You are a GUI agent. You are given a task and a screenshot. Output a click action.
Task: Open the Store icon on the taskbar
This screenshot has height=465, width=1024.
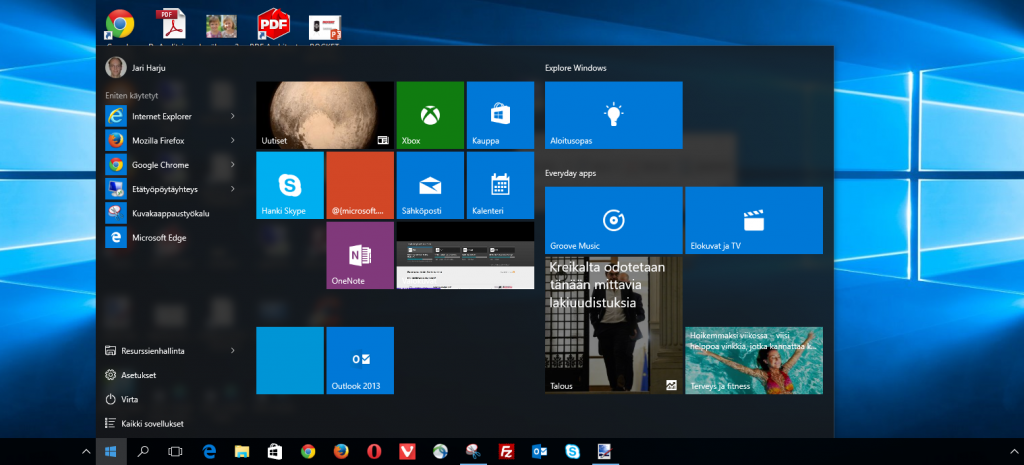pyautogui.click(x=275, y=451)
